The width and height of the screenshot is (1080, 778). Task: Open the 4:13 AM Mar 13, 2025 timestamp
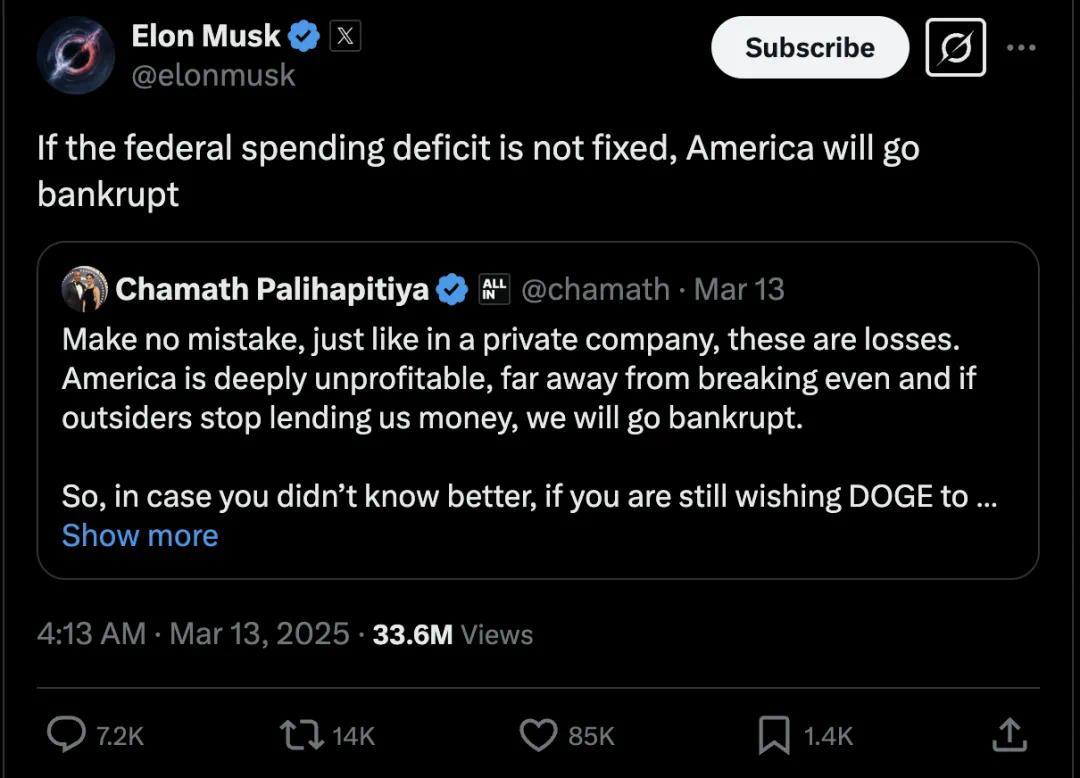tap(193, 633)
